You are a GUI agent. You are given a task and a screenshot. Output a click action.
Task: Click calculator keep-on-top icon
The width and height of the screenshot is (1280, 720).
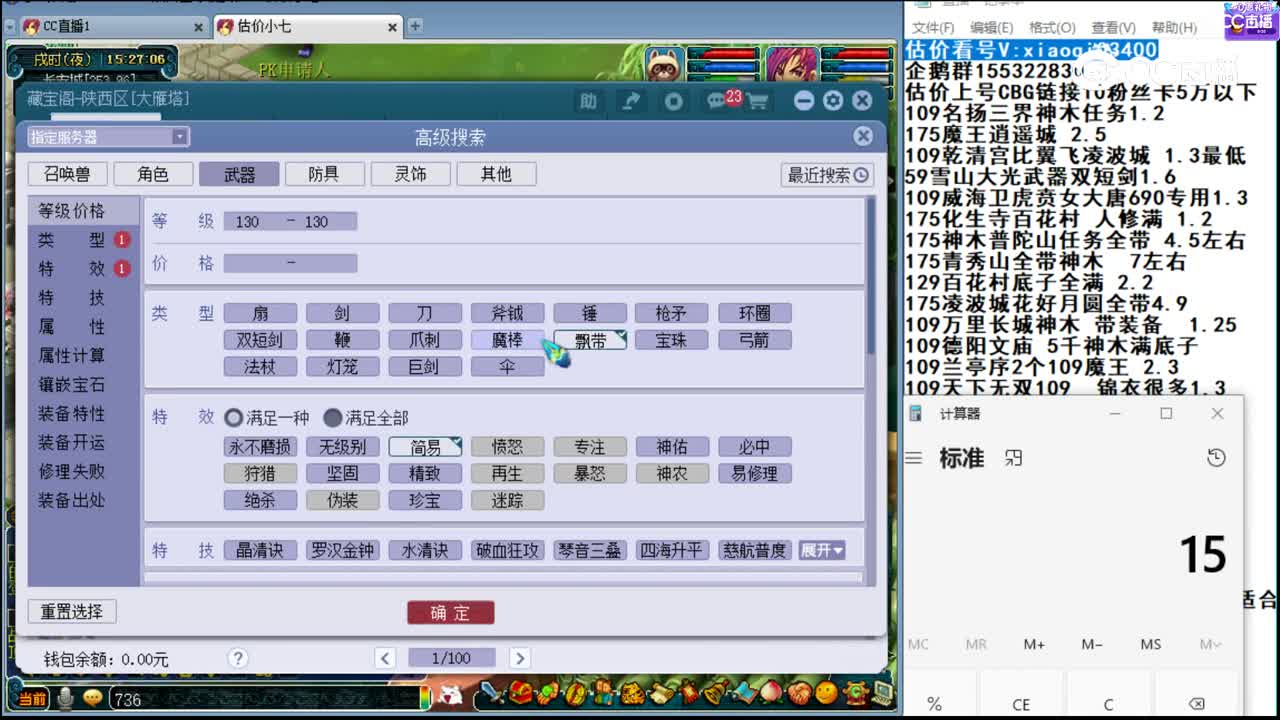[x=1014, y=458]
